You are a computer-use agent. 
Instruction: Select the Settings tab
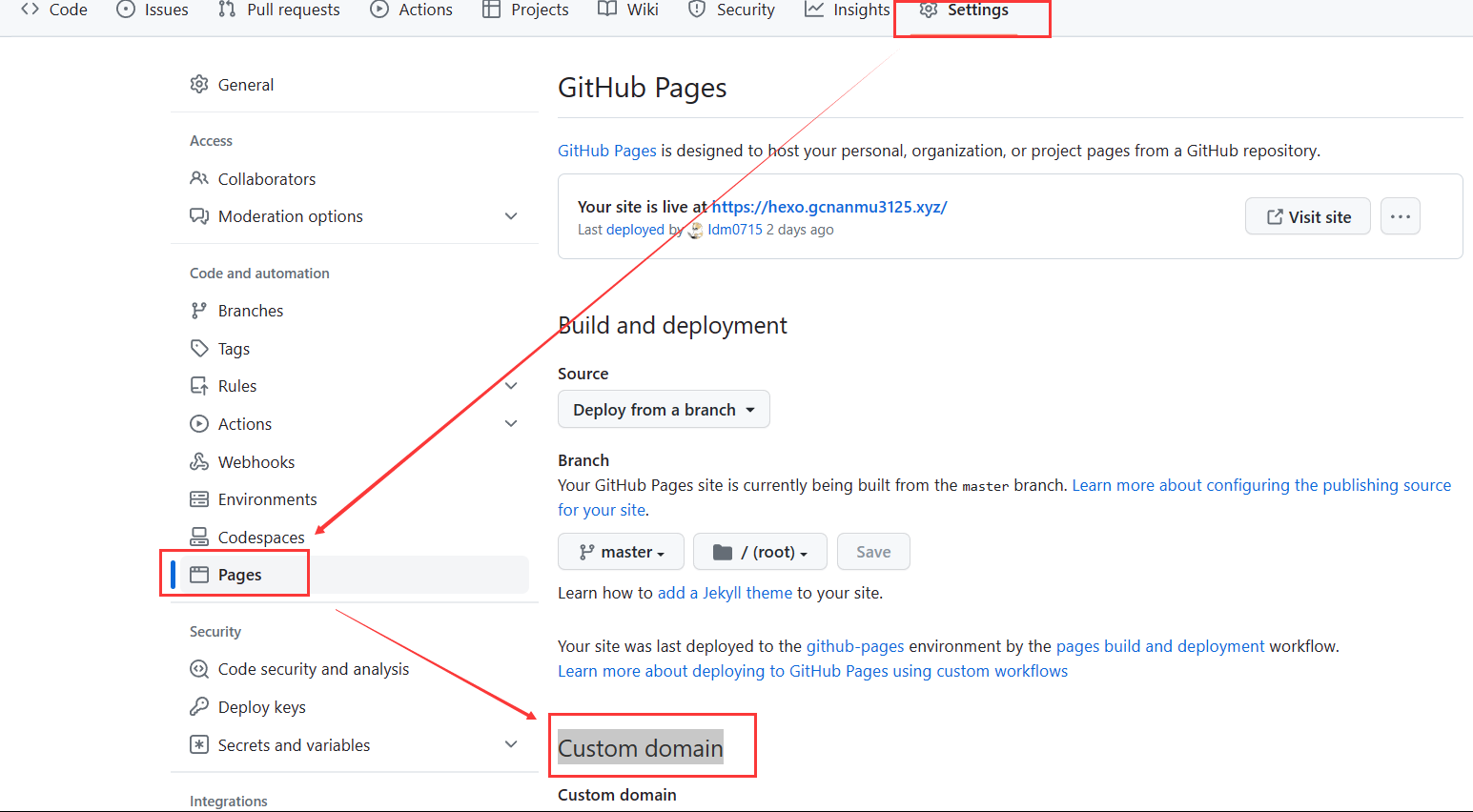[x=964, y=10]
